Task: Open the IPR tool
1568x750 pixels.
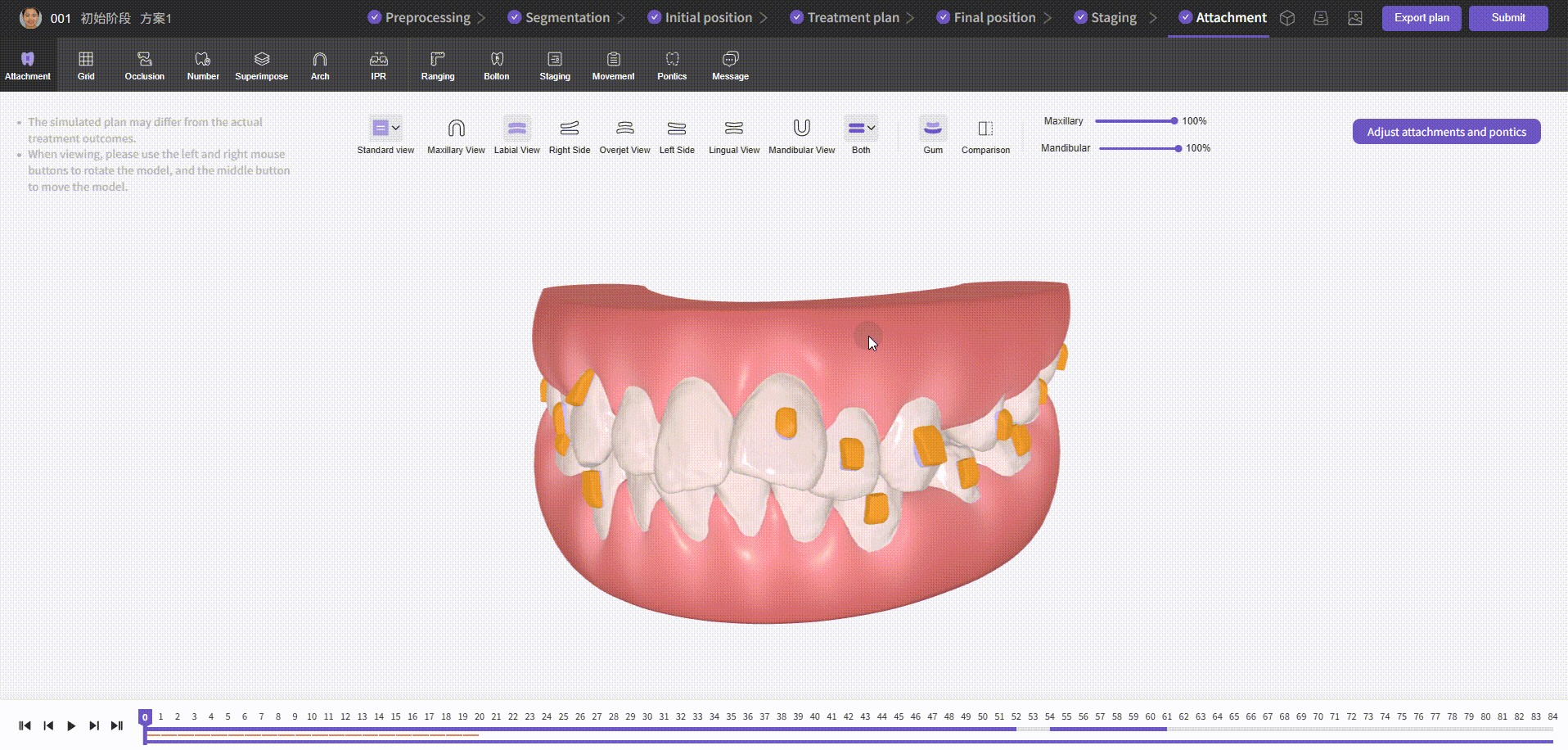Action: pos(379,66)
